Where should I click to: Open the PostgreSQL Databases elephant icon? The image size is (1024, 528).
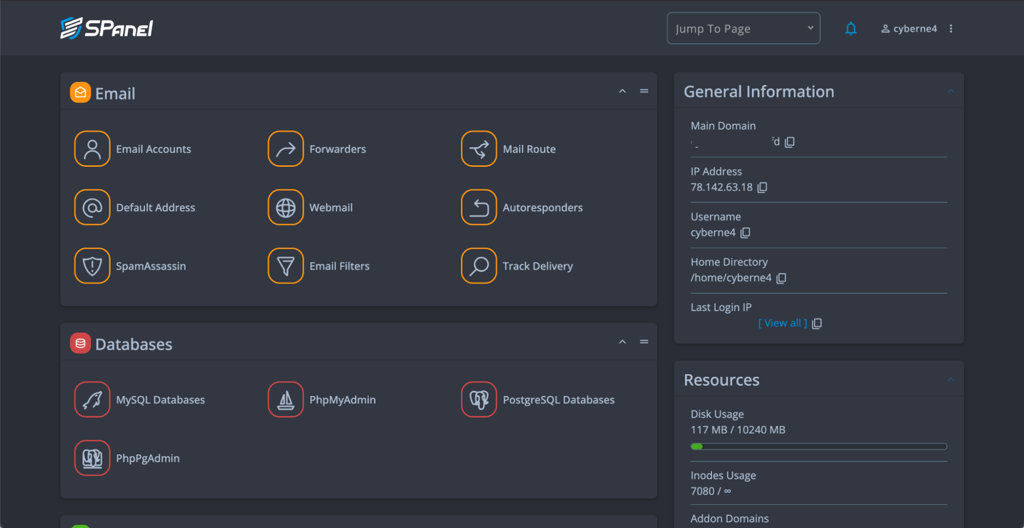pos(479,399)
